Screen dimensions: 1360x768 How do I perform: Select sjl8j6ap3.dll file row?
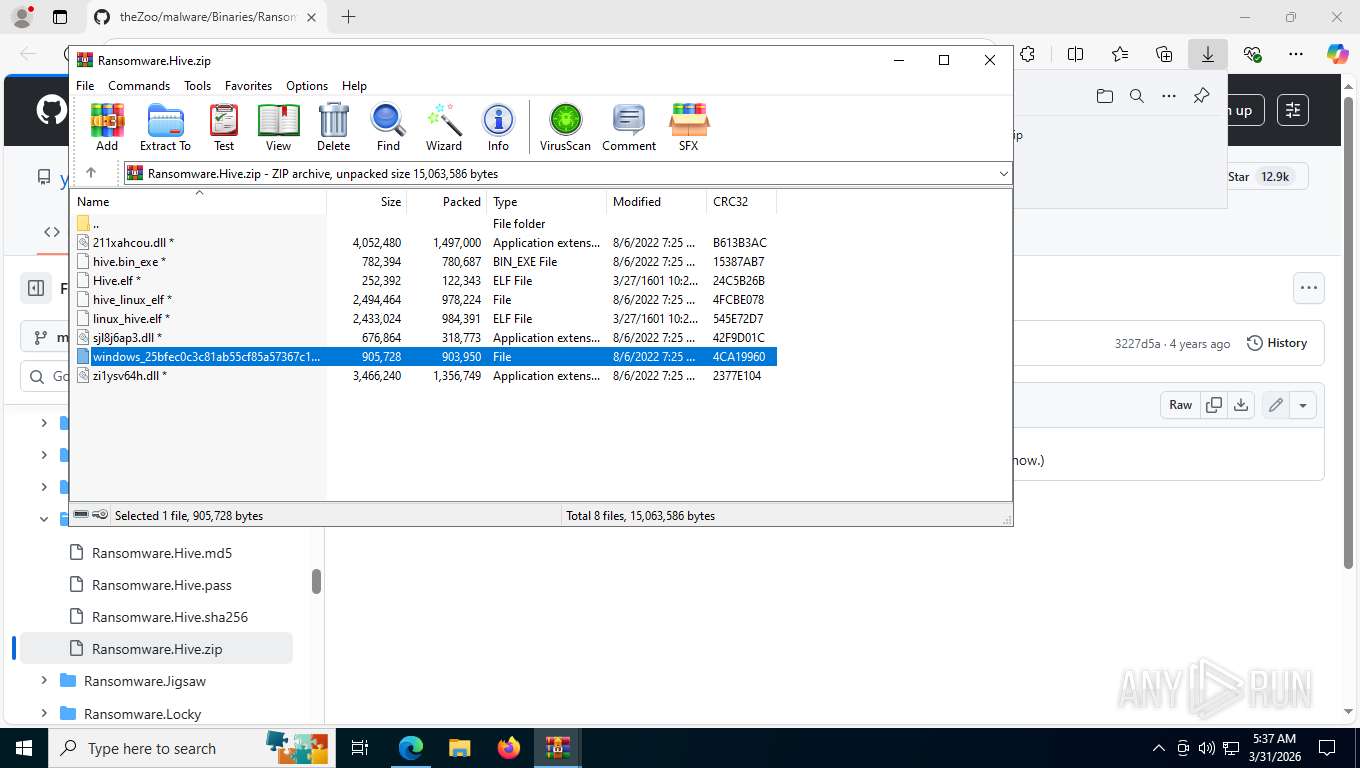point(423,338)
